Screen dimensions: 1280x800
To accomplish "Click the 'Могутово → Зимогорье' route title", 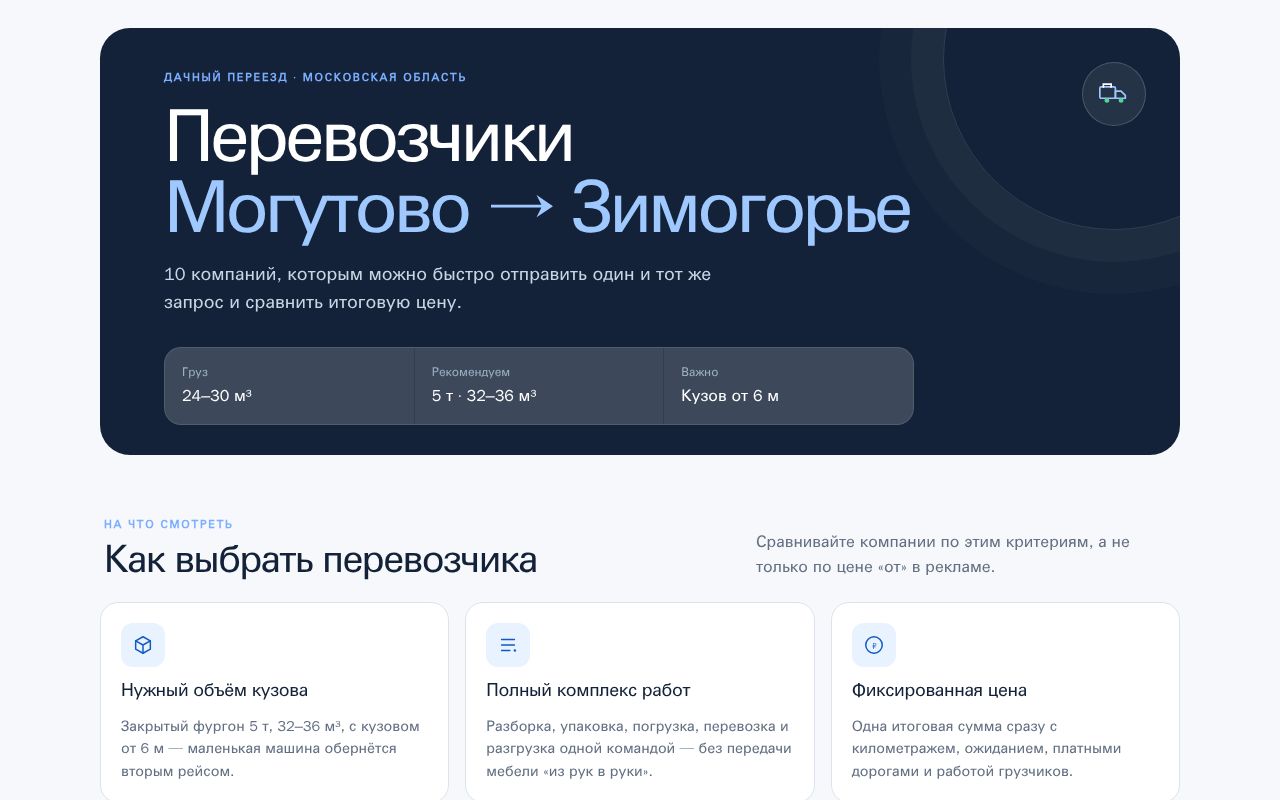I will coord(538,208).
